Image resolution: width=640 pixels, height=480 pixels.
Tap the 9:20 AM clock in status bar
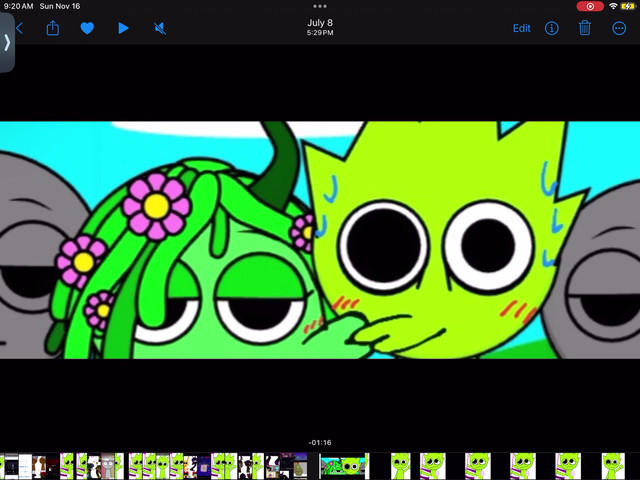pos(18,6)
